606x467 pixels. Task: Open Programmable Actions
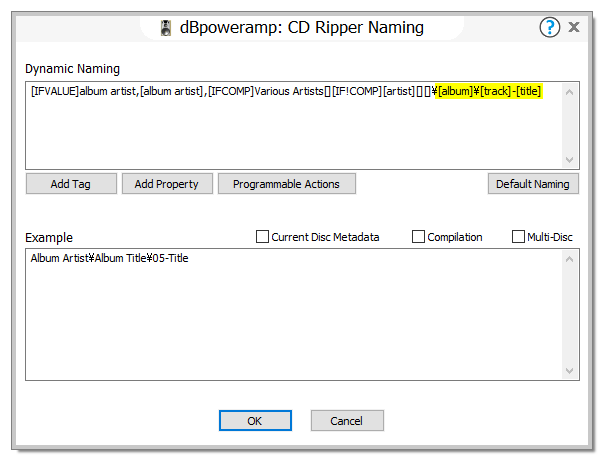click(x=286, y=184)
